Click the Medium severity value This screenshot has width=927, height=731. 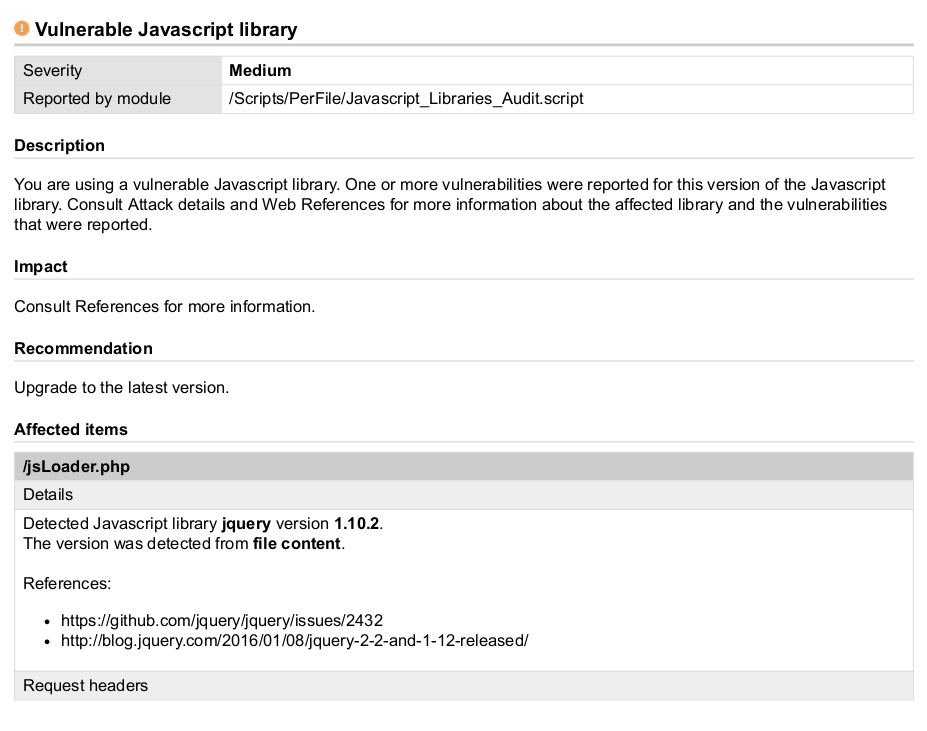[x=260, y=71]
